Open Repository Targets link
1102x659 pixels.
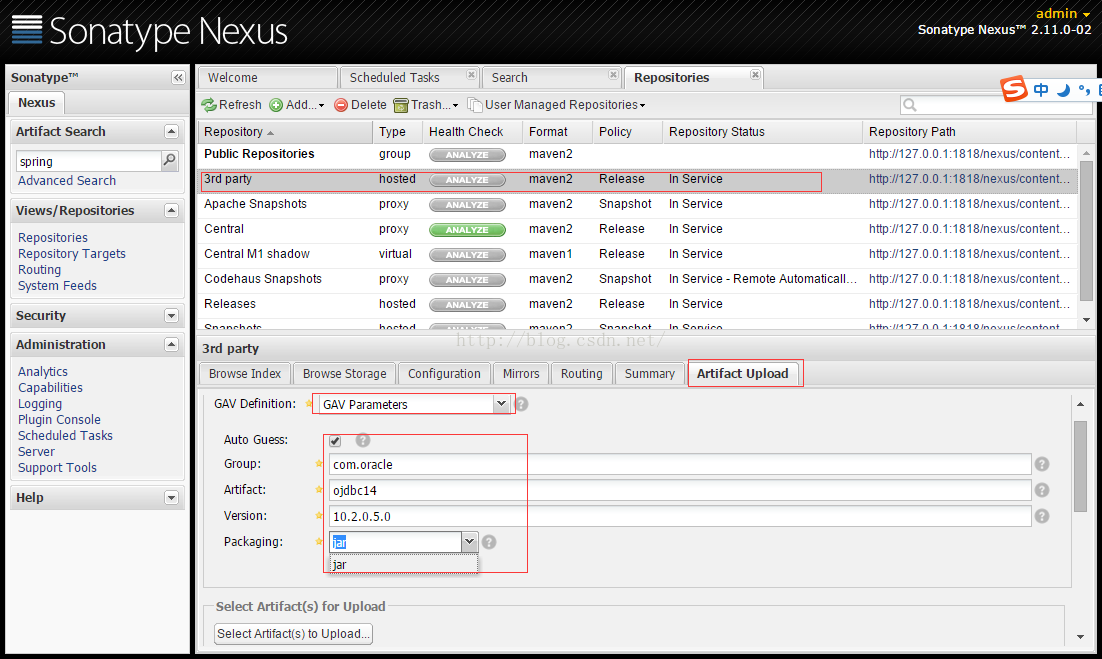72,254
